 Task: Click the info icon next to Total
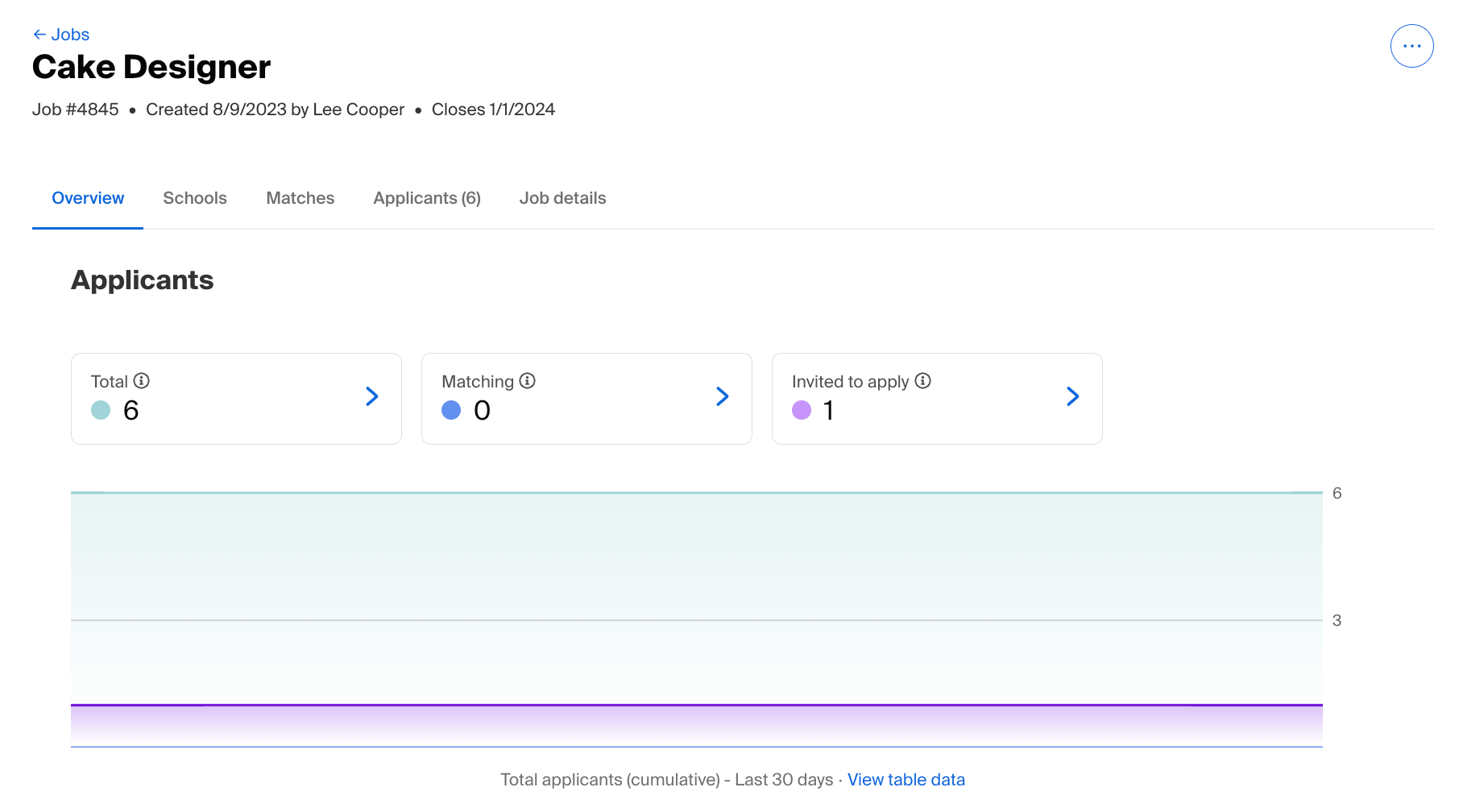tap(142, 381)
